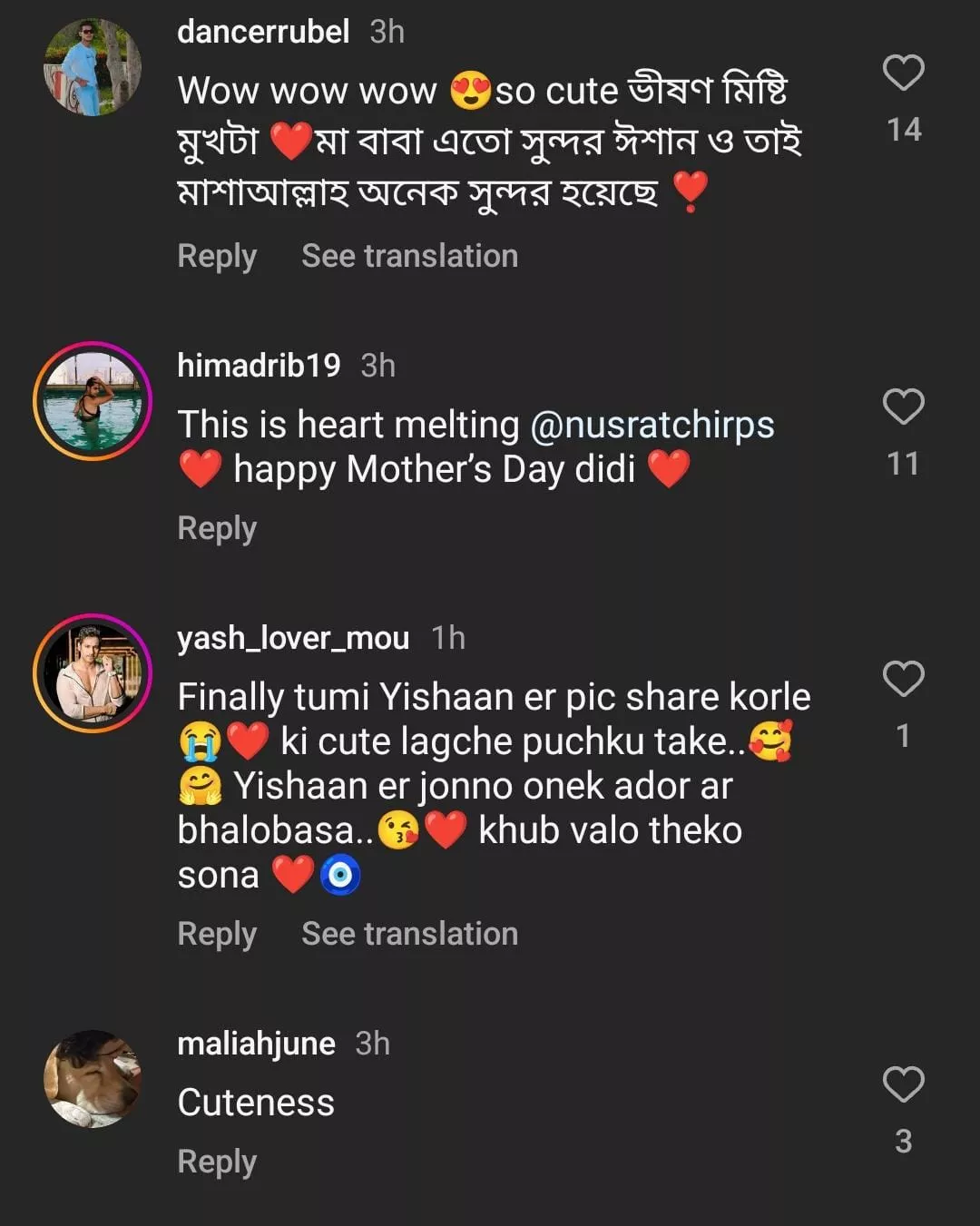Viewport: 980px width, 1226px height.
Task: Heart the maliahjune 'Cuteness' comment
Action: coord(903,1084)
